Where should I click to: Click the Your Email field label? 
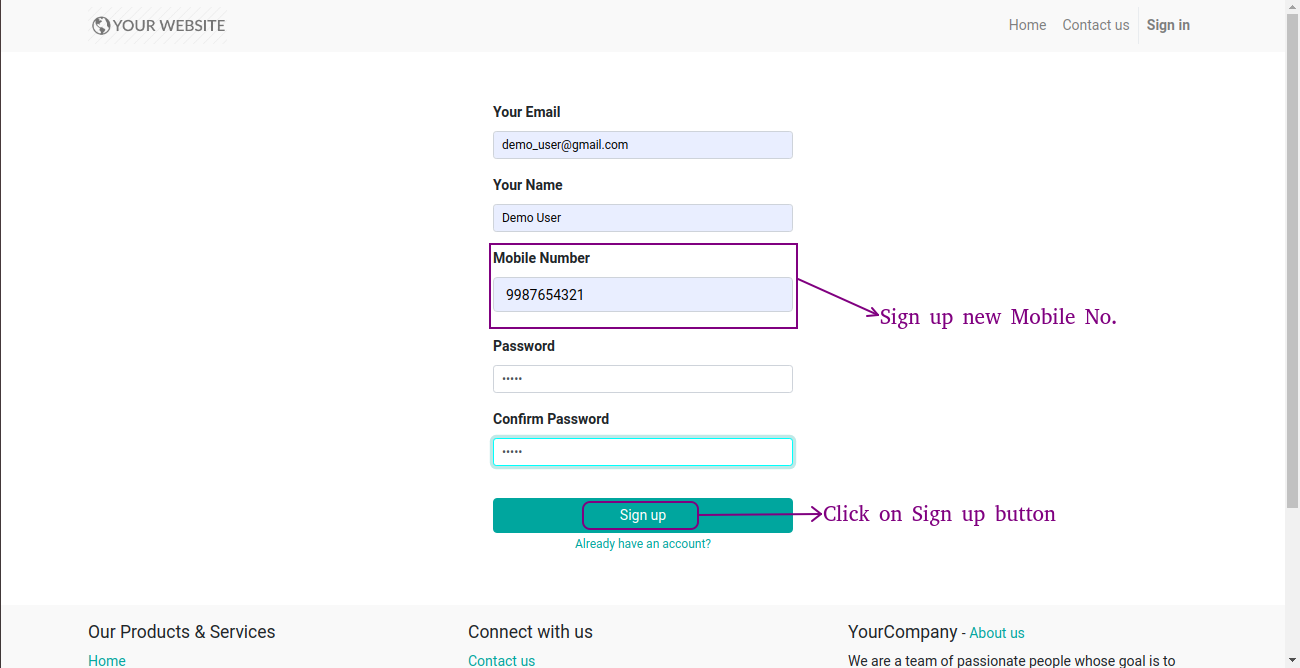(527, 112)
